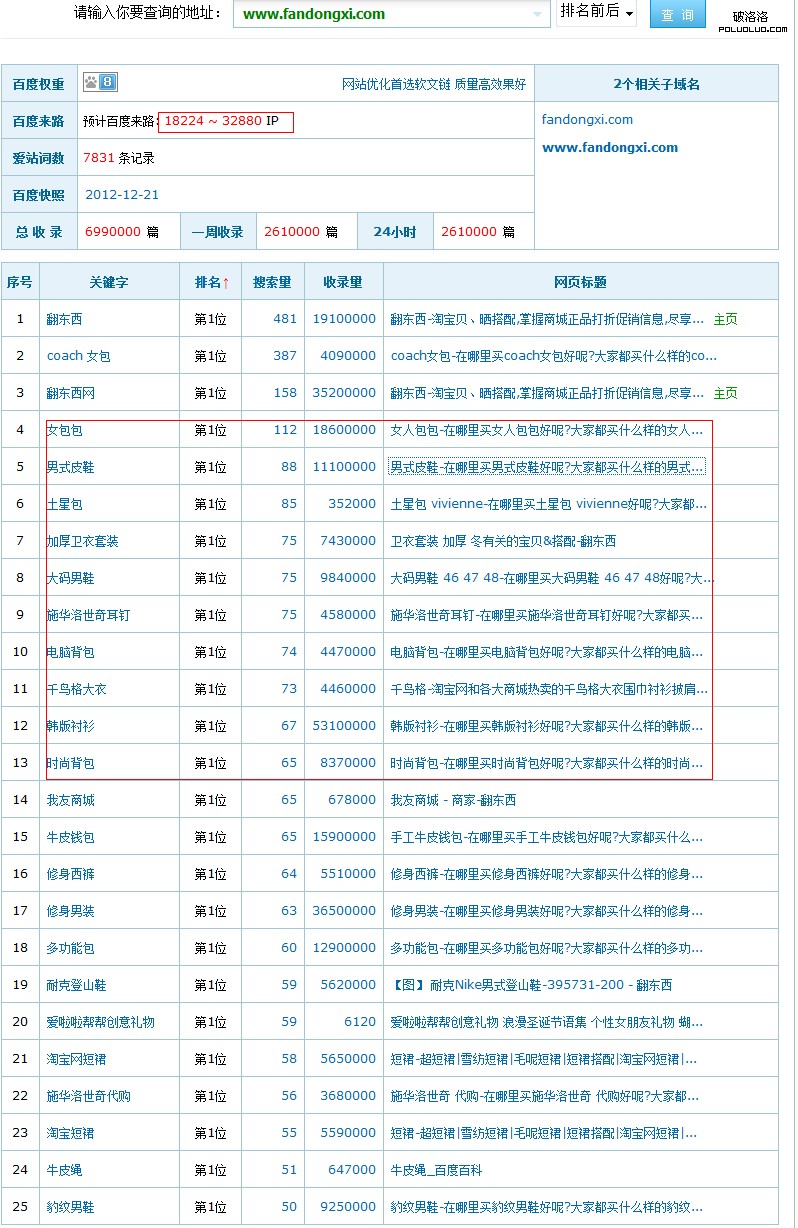Open keyword 施华洛世奇代购
This screenshot has width=798, height=1228.
(88, 1096)
